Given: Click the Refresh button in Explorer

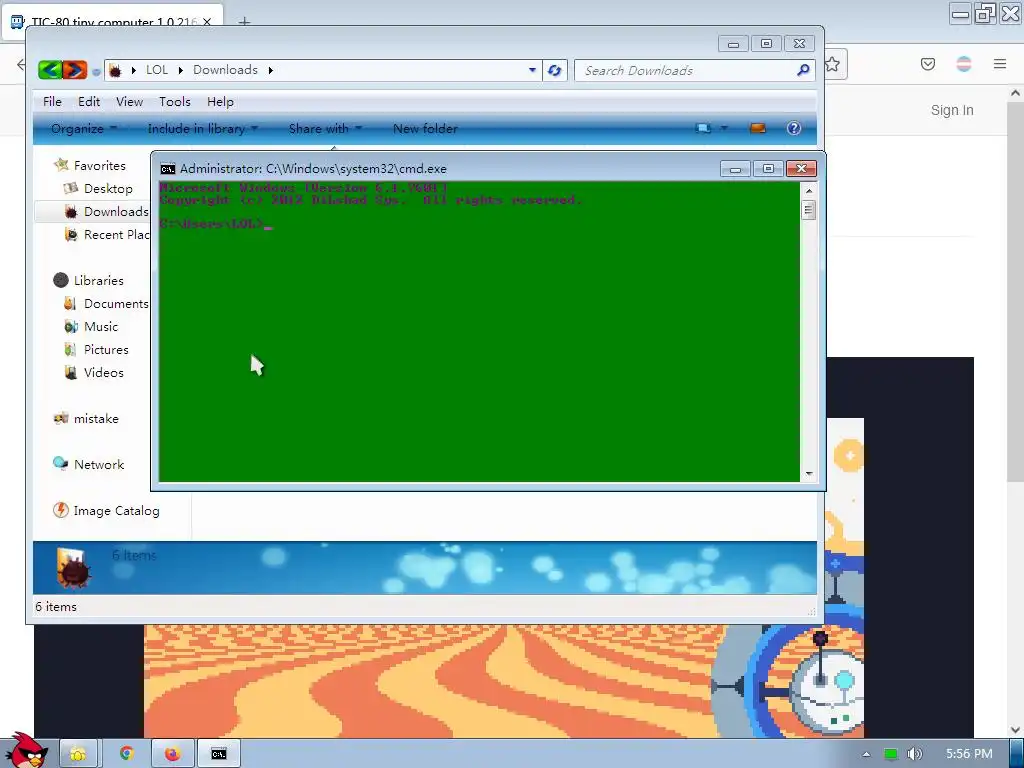Looking at the screenshot, I should (554, 70).
